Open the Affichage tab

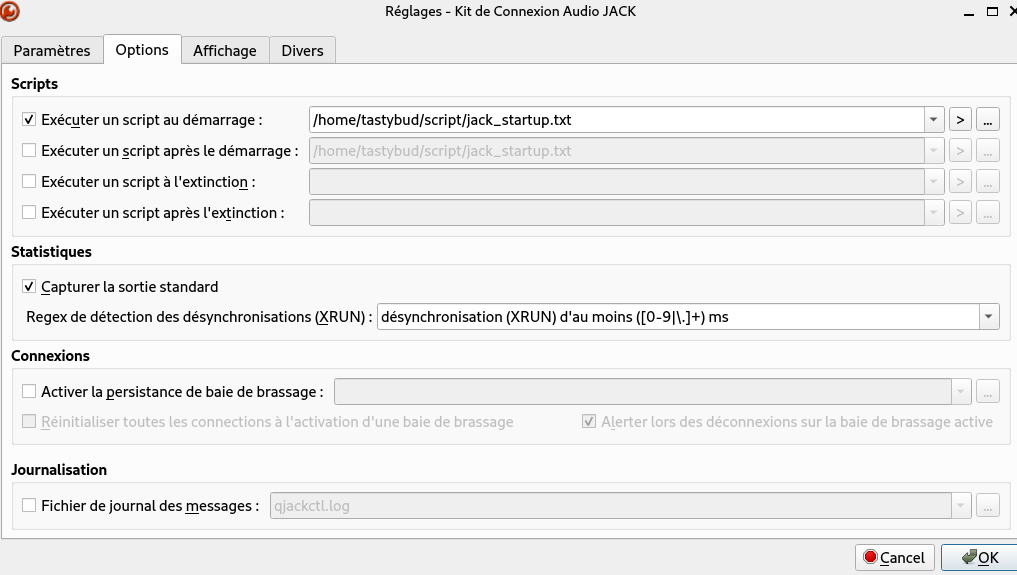click(225, 50)
